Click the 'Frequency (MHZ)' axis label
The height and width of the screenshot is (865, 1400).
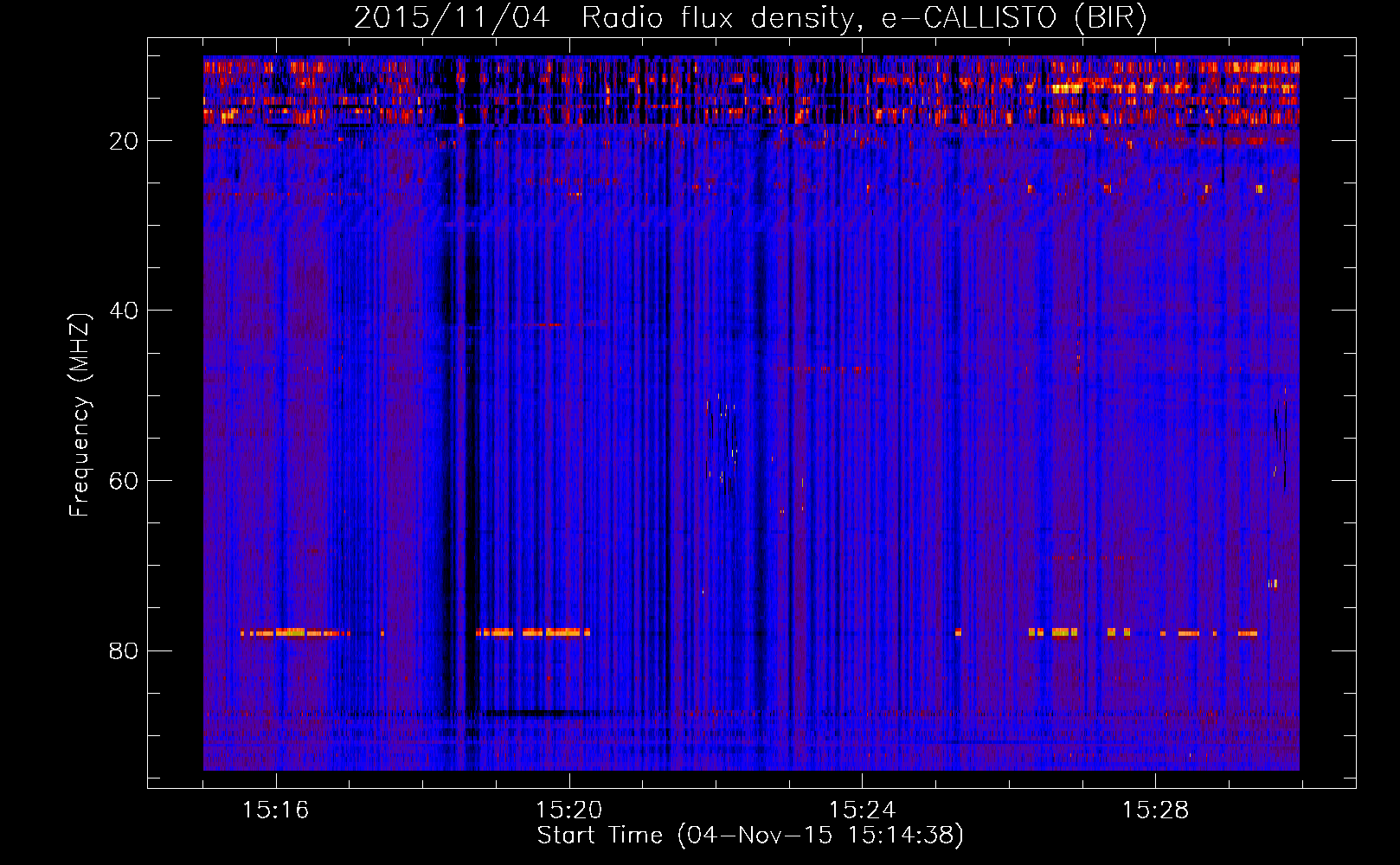click(x=80, y=415)
